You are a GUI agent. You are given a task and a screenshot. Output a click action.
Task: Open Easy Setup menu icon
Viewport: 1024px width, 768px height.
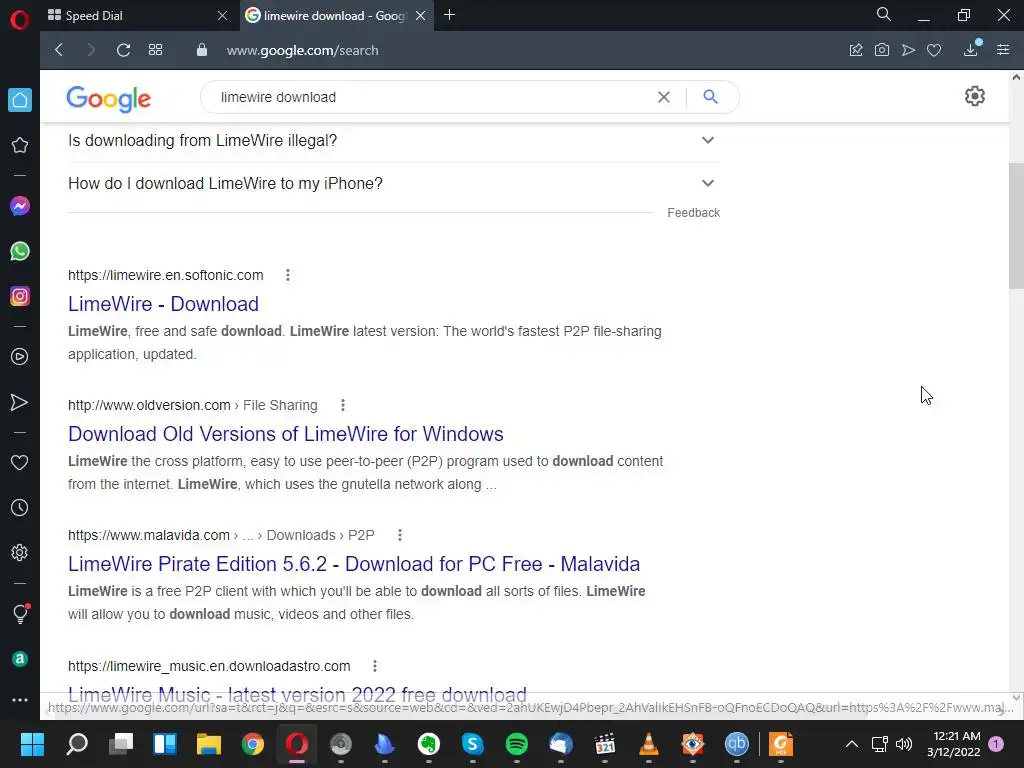tap(1003, 50)
